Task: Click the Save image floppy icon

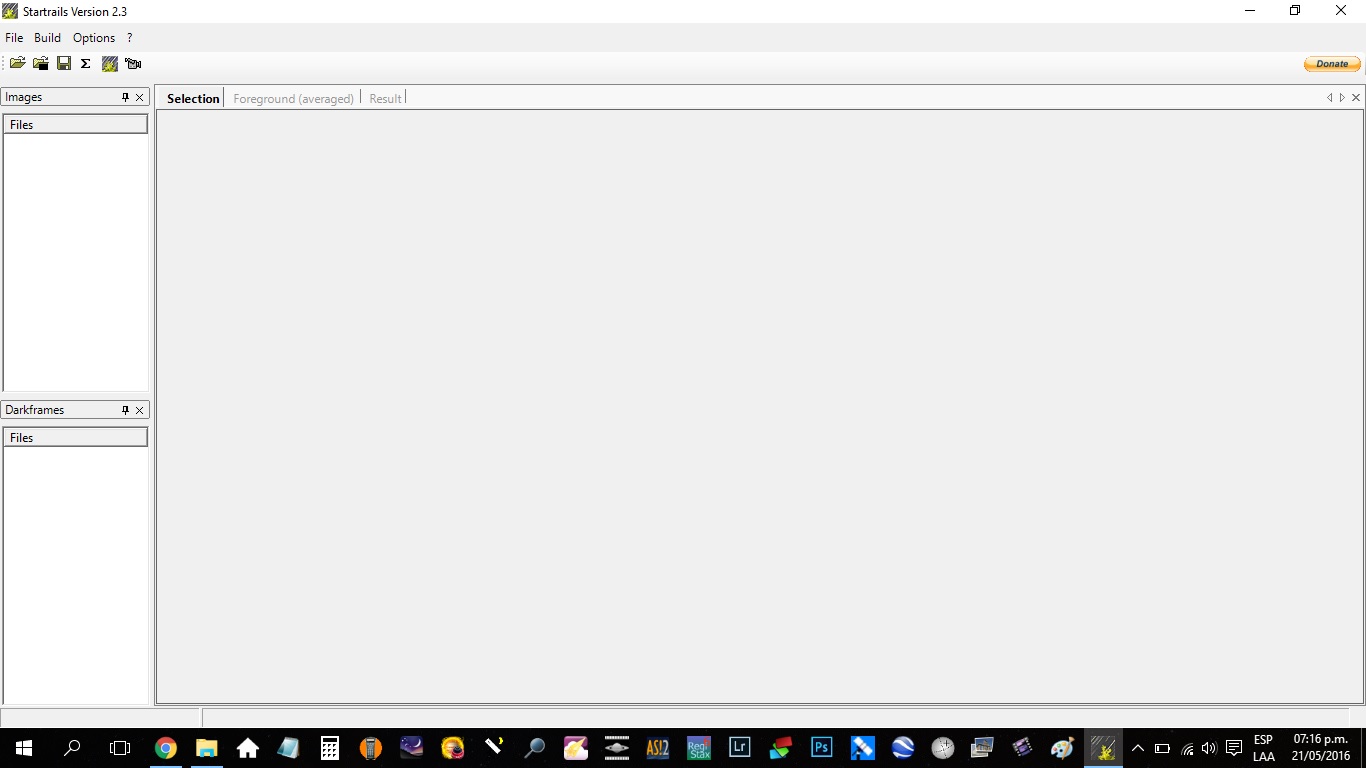Action: (x=64, y=63)
